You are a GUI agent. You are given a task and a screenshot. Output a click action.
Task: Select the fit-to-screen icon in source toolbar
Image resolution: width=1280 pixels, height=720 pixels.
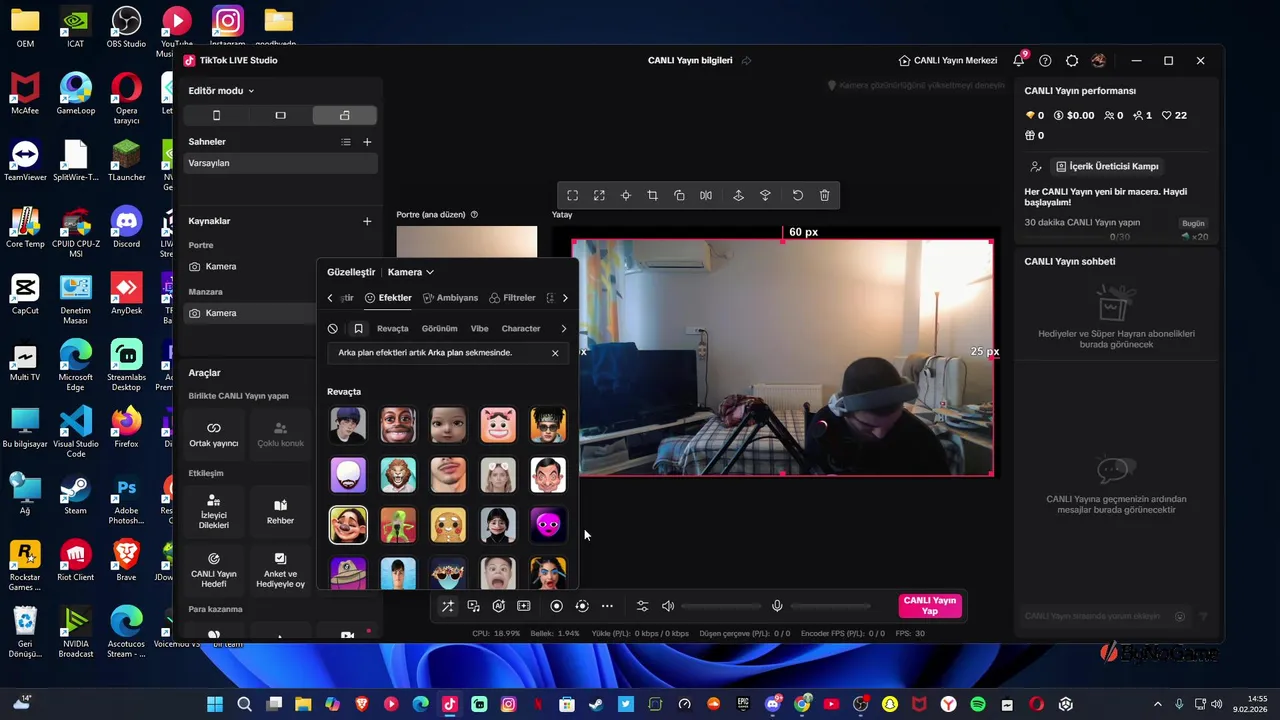pos(572,196)
